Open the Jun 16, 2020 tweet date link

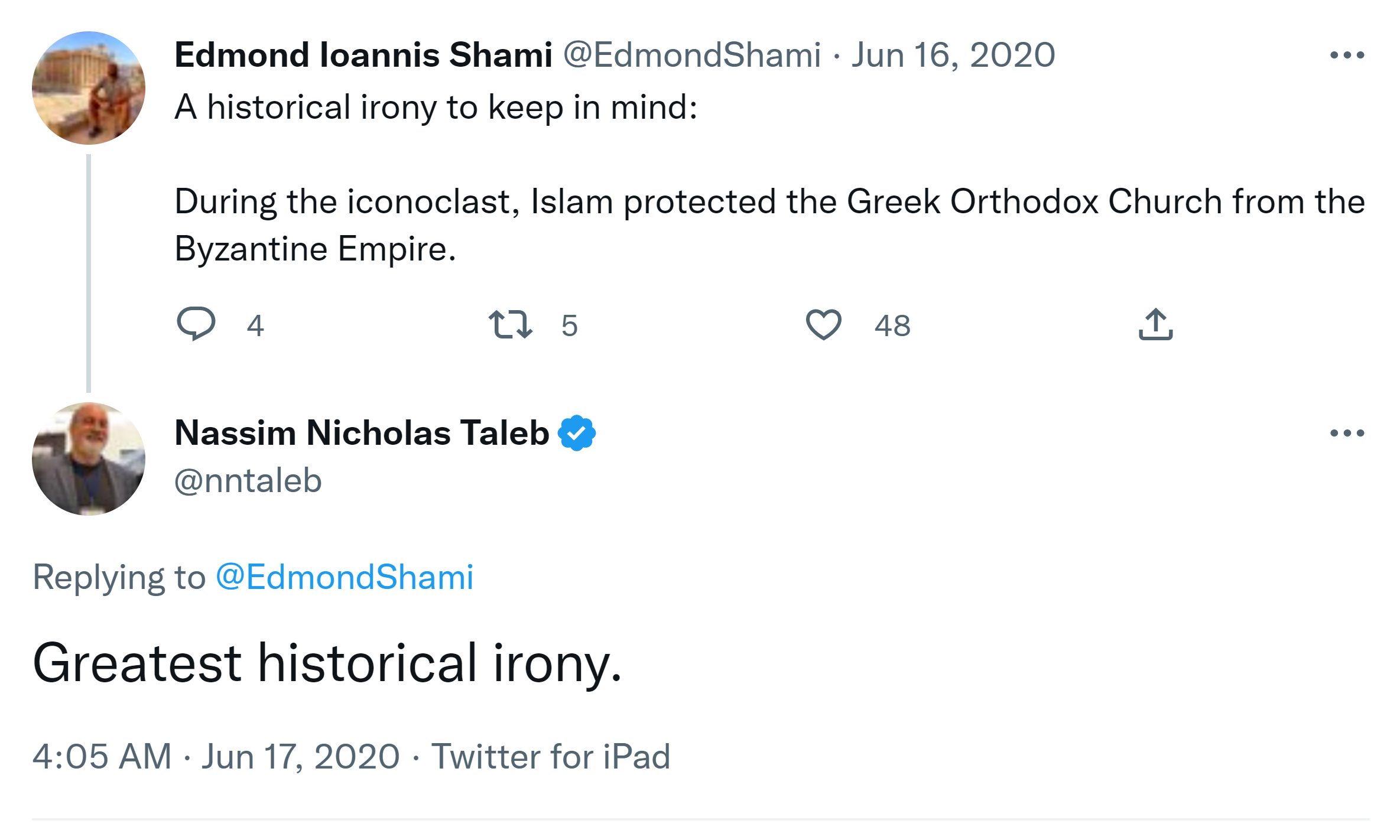point(953,55)
